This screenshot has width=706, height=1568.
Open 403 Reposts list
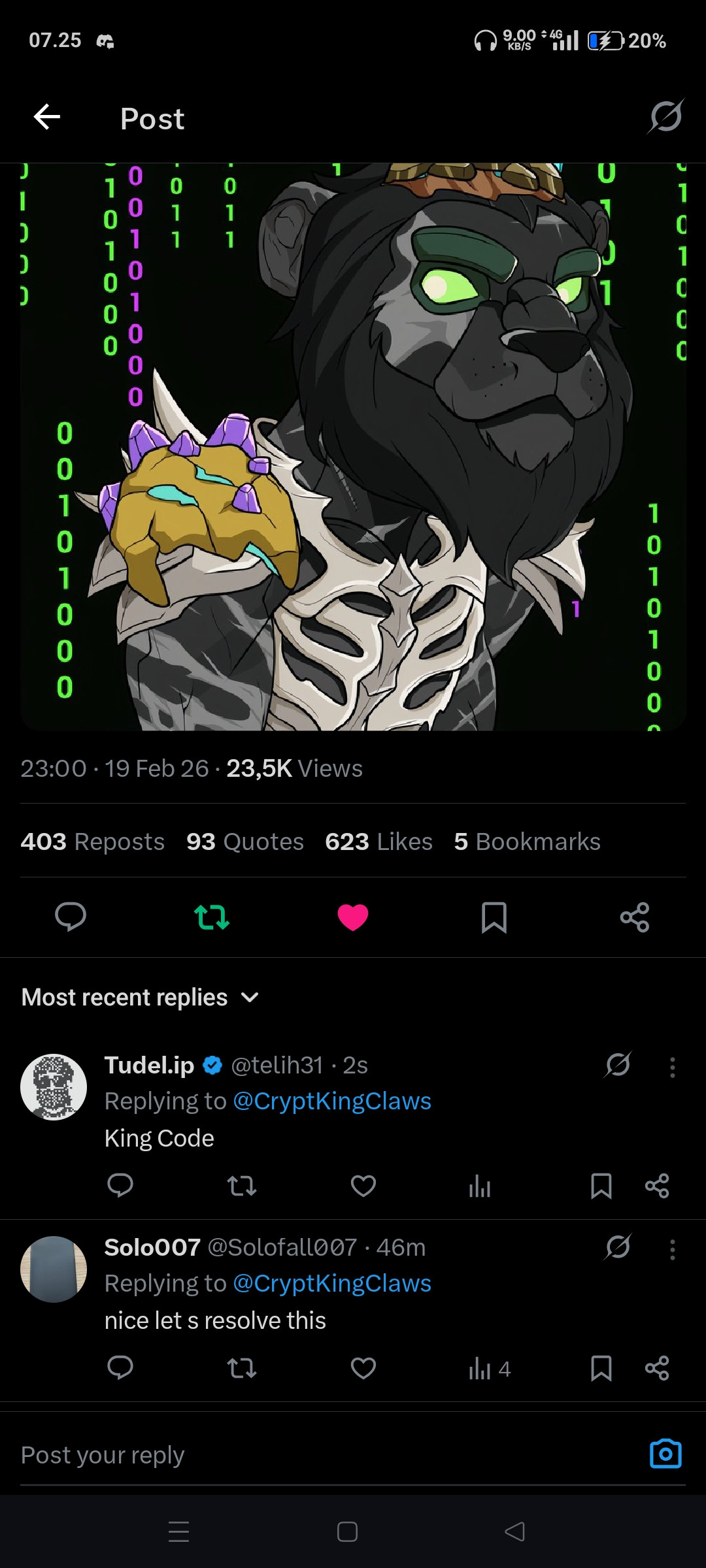pyautogui.click(x=92, y=841)
